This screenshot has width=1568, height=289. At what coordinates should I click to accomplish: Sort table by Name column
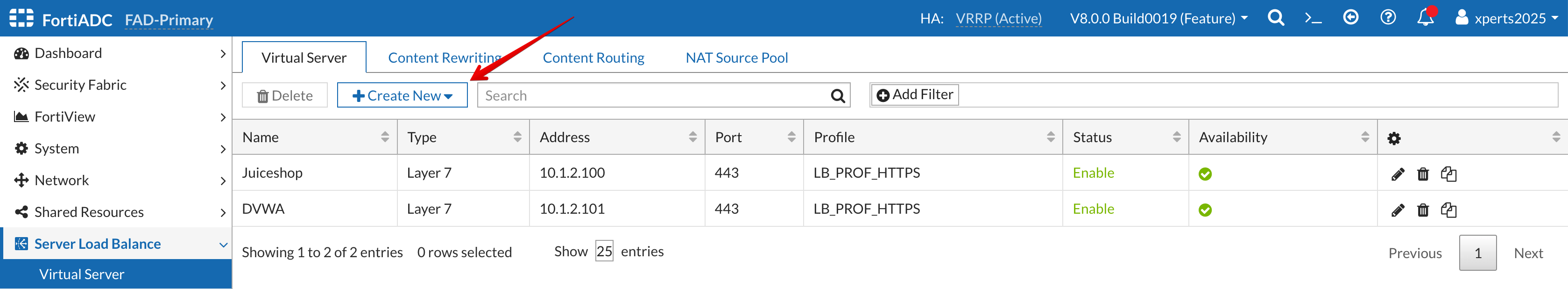tap(315, 137)
